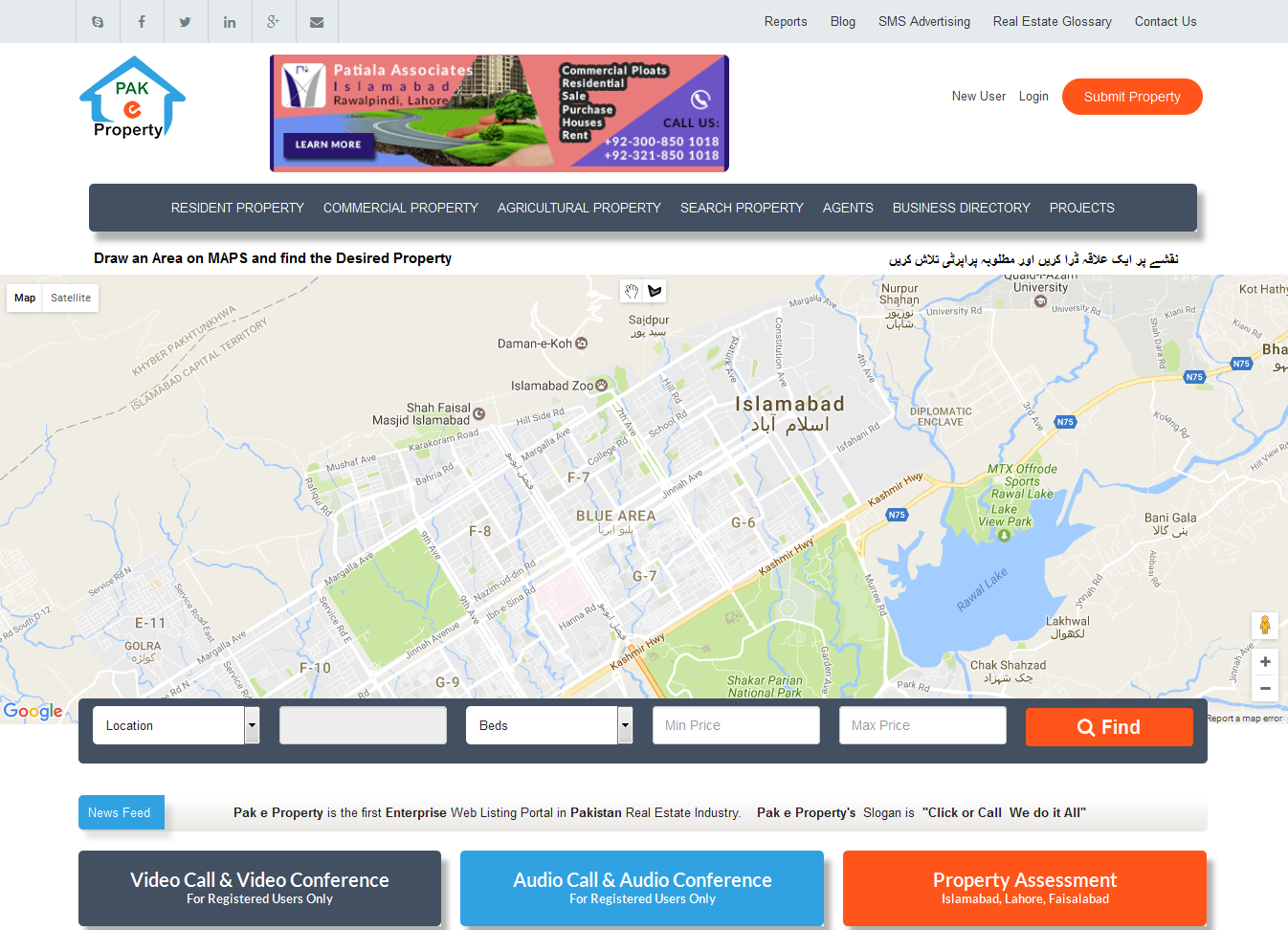Open Commercial Property menu
Image resolution: width=1288 pixels, height=930 pixels.
tap(401, 208)
